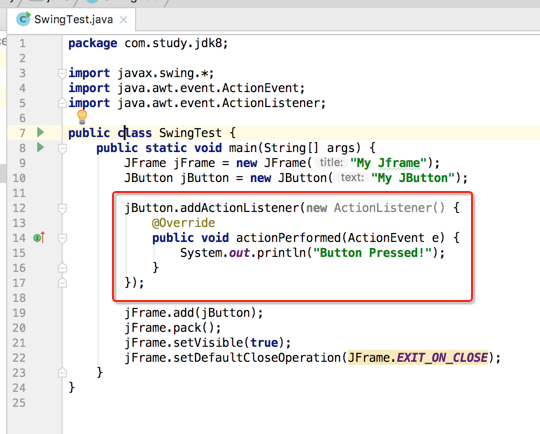
Task: Close the SwingTest.java tab
Action: [123, 20]
